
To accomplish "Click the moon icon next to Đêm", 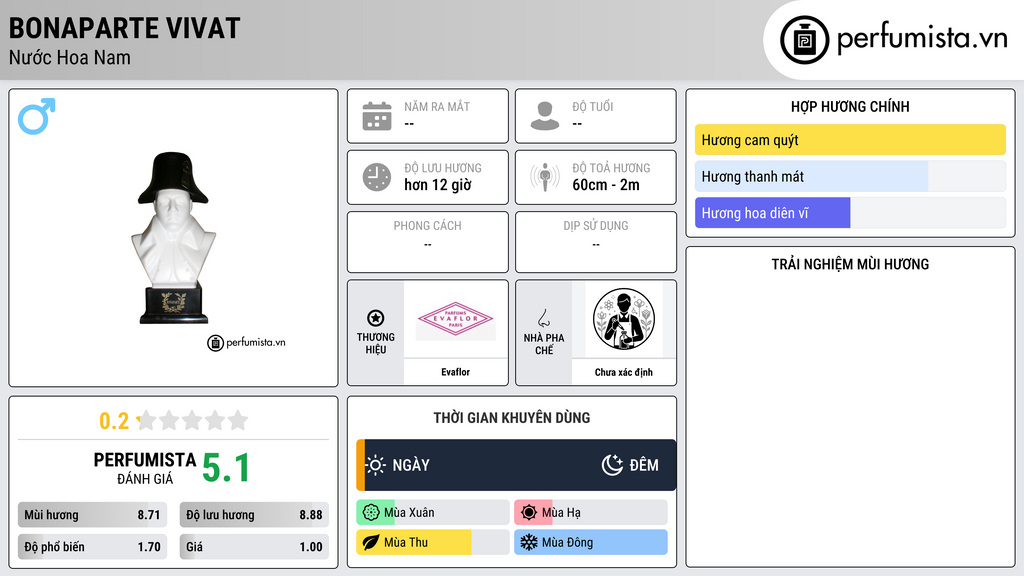I will (612, 465).
